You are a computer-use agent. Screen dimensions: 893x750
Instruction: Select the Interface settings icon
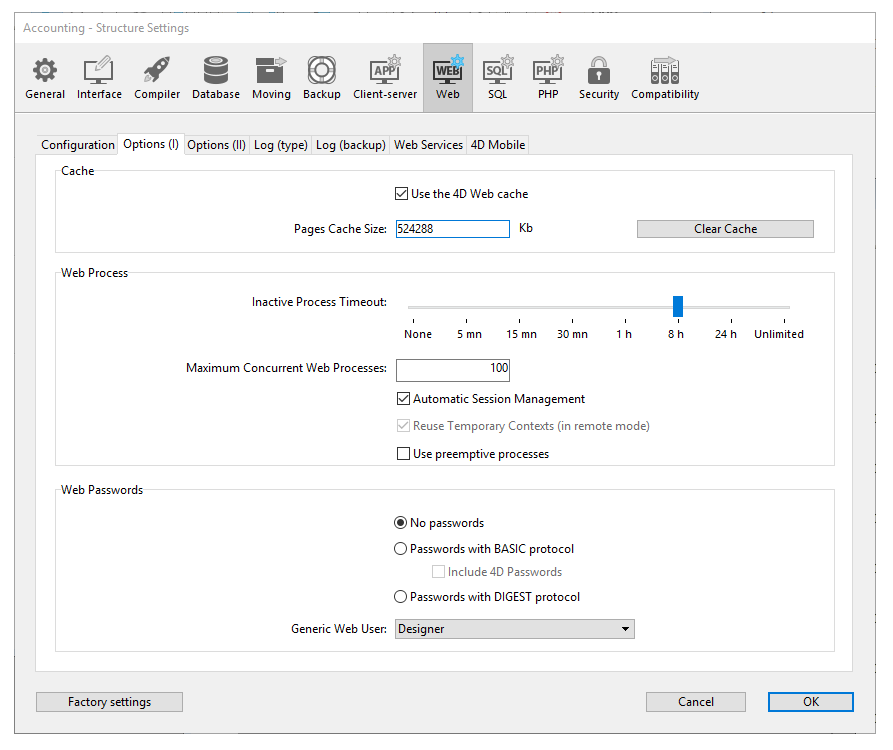[x=99, y=78]
